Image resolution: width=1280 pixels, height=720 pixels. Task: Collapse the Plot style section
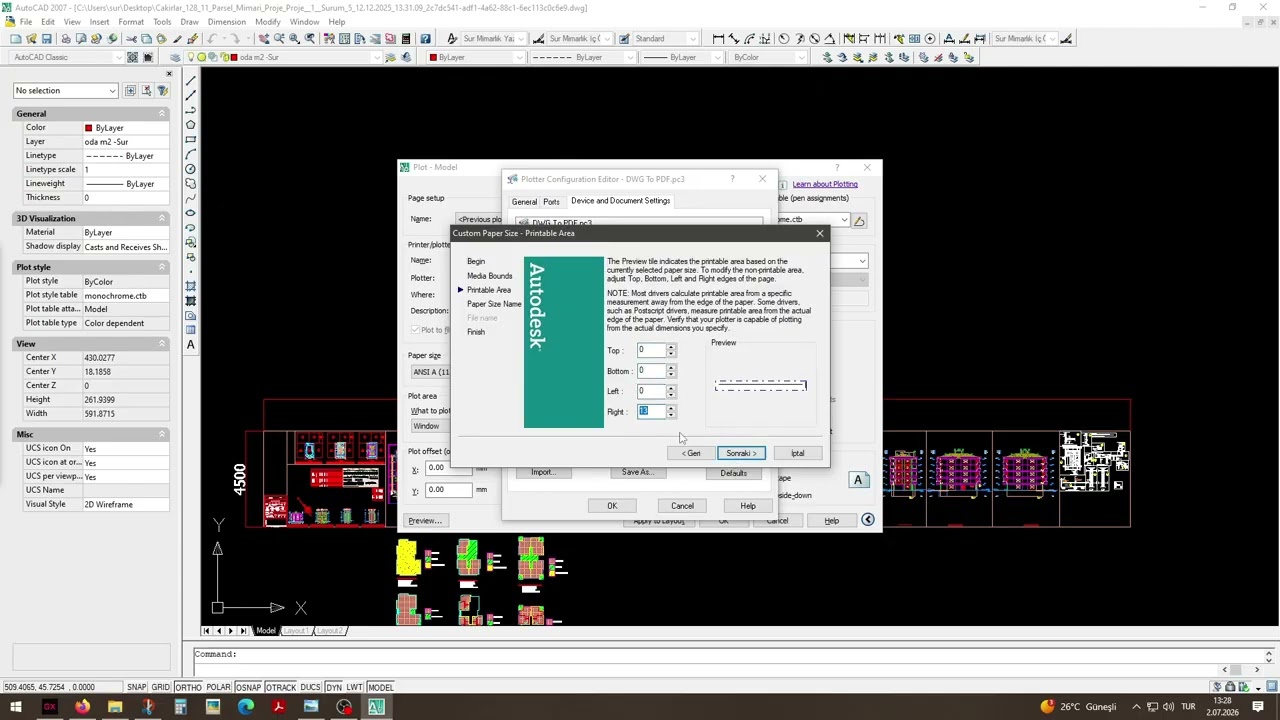161,267
